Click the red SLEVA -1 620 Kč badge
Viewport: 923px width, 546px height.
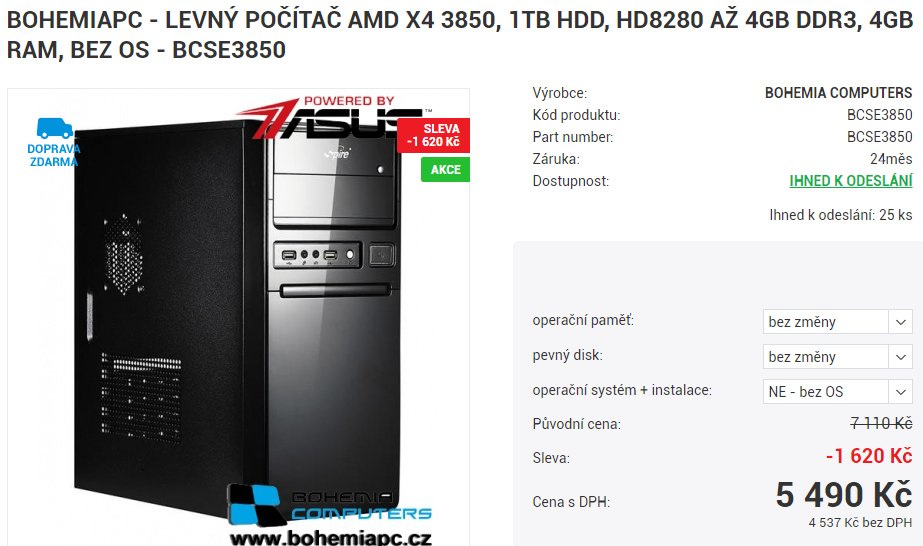coord(434,135)
